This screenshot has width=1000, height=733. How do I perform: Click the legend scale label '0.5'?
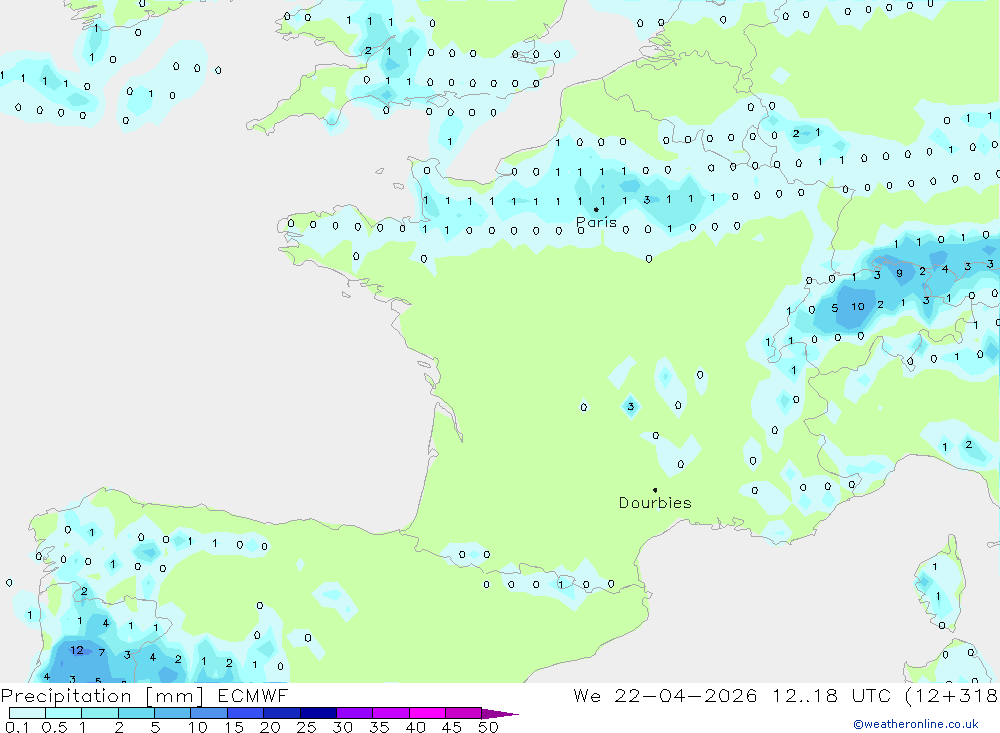pyautogui.click(x=54, y=727)
